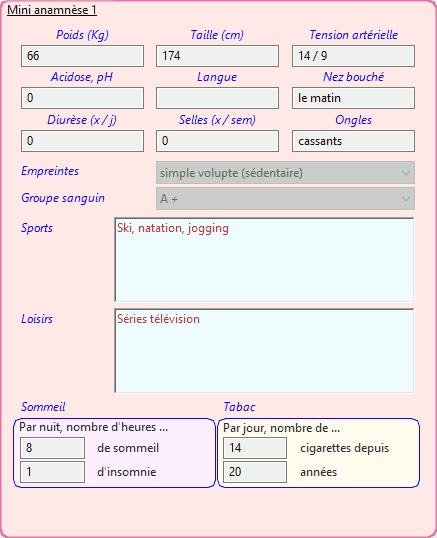
Task: Click the années of smoking field
Action: click(255, 472)
